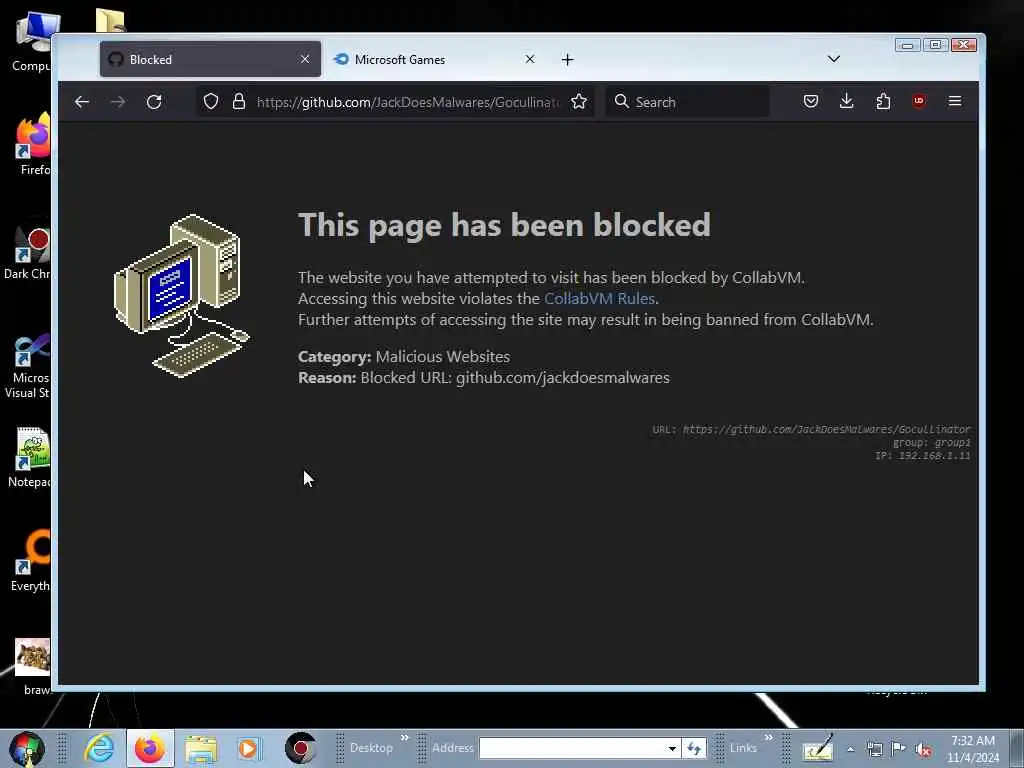
Task: Open the dark red-dot taskbar app
Action: click(300, 748)
